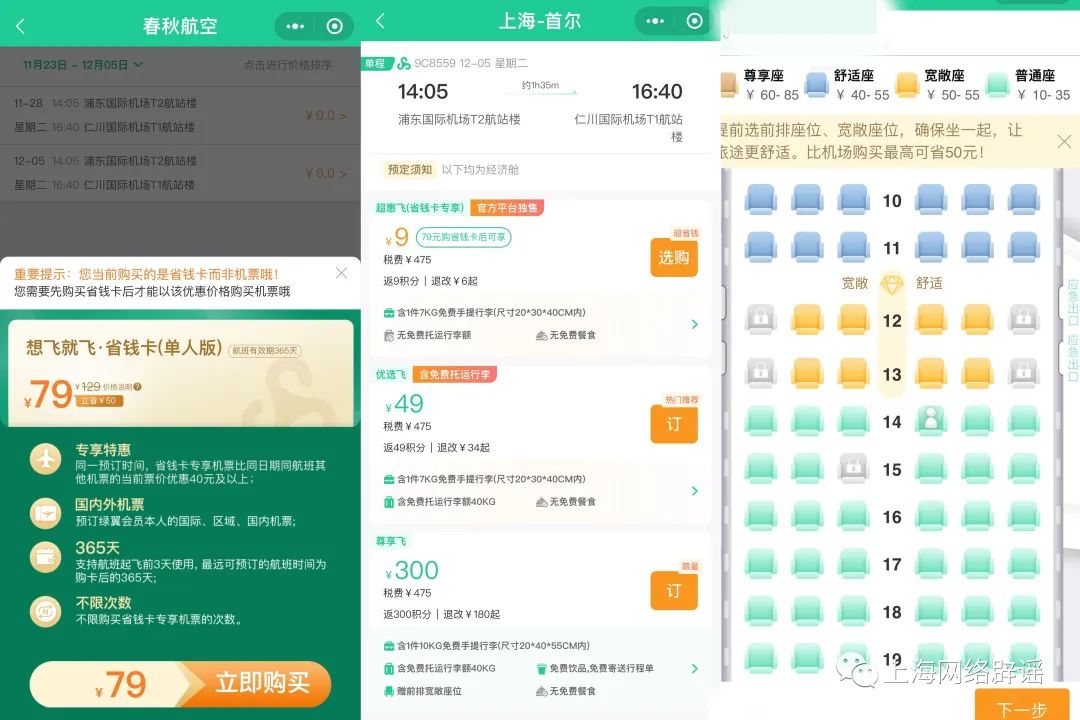Select leftmost green seat in row 16
This screenshot has width=1080, height=720.
point(761,515)
